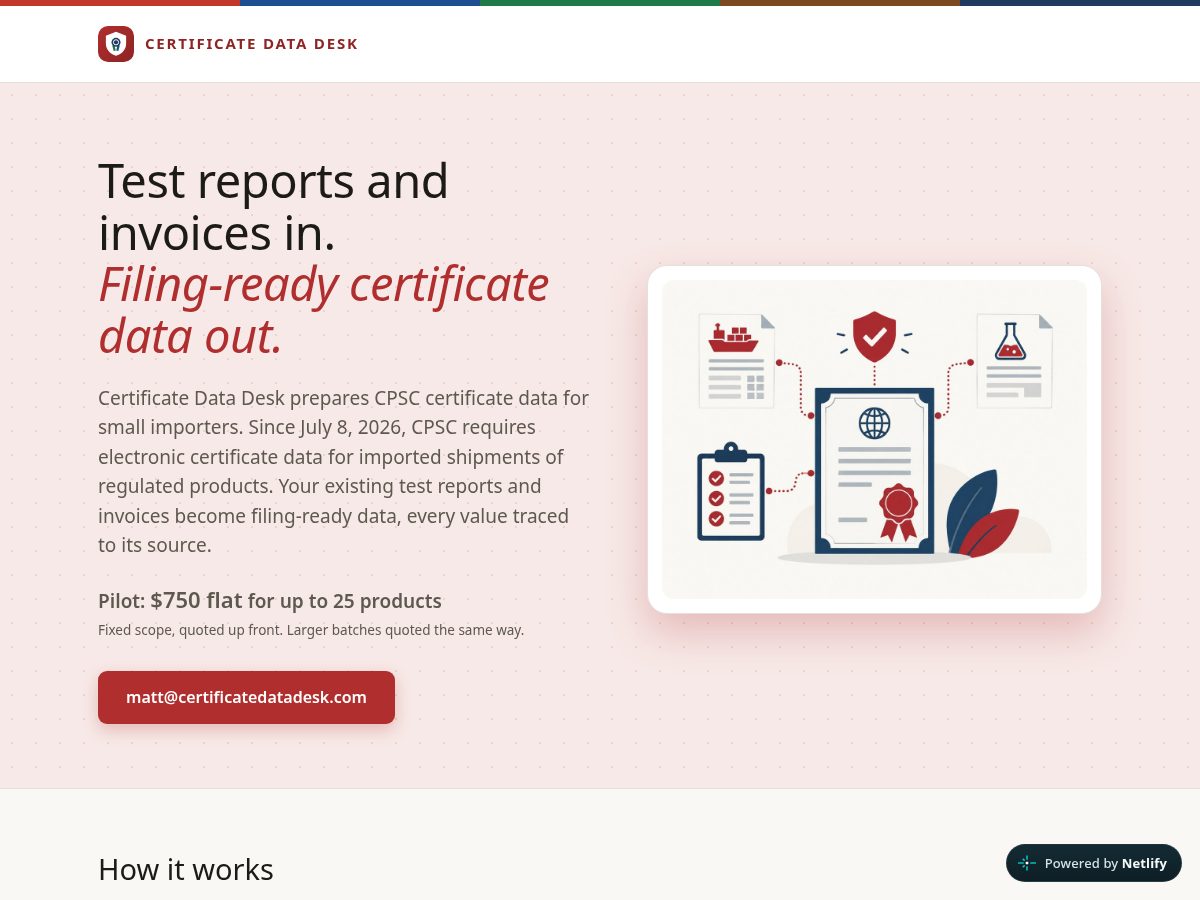This screenshot has height=900, width=1200.
Task: Click the italic 'Filing-ready certificate data out.' text
Action: [324, 310]
